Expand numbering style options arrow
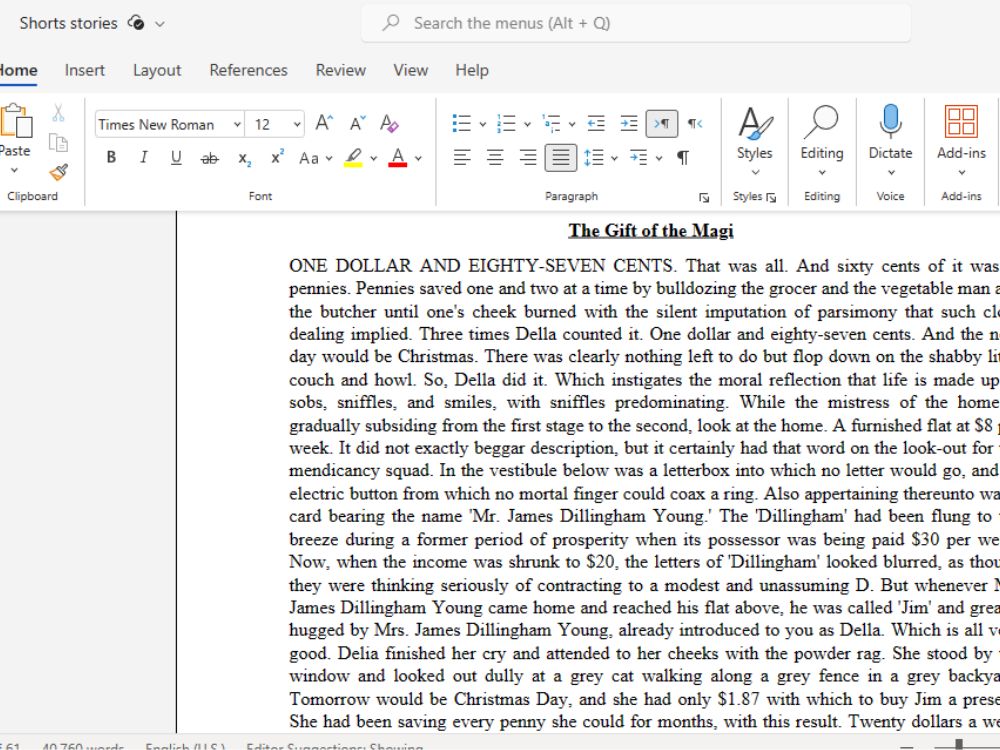Screen dimensions: 1000x750 click(527, 124)
